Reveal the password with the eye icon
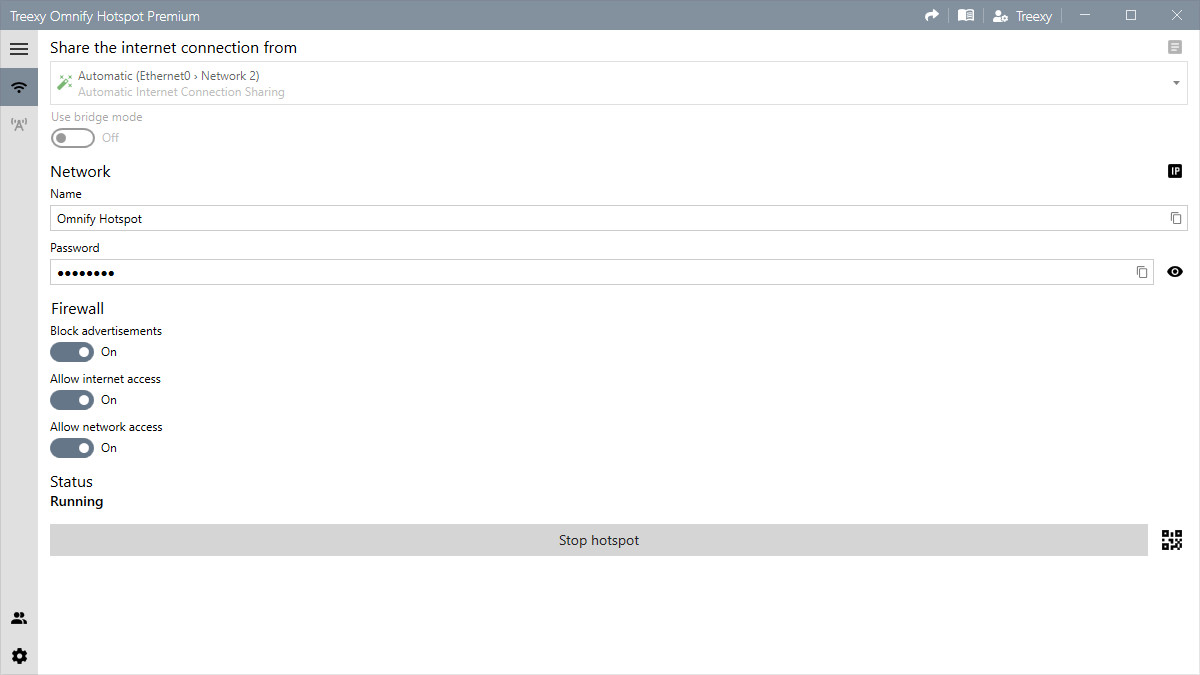This screenshot has height=675, width=1200. point(1175,271)
